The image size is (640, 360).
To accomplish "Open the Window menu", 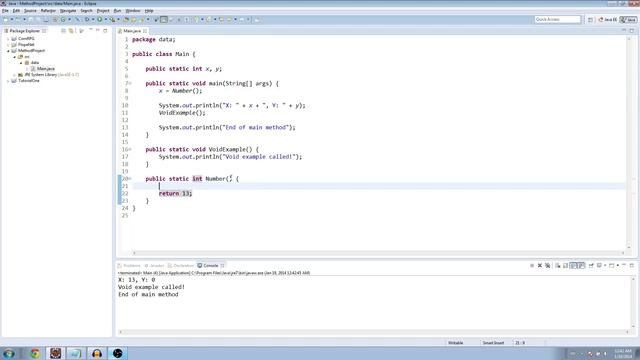I will [x=133, y=11].
